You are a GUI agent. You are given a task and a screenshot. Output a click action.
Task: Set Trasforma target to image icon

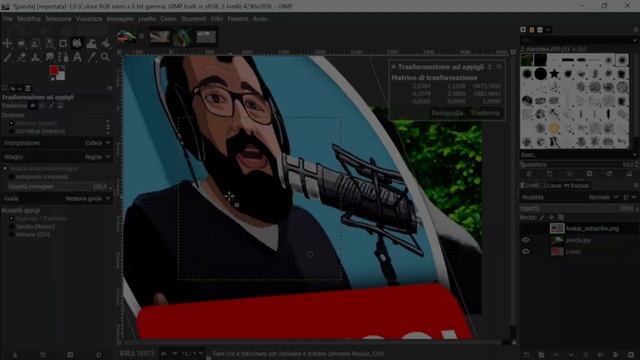(60, 106)
